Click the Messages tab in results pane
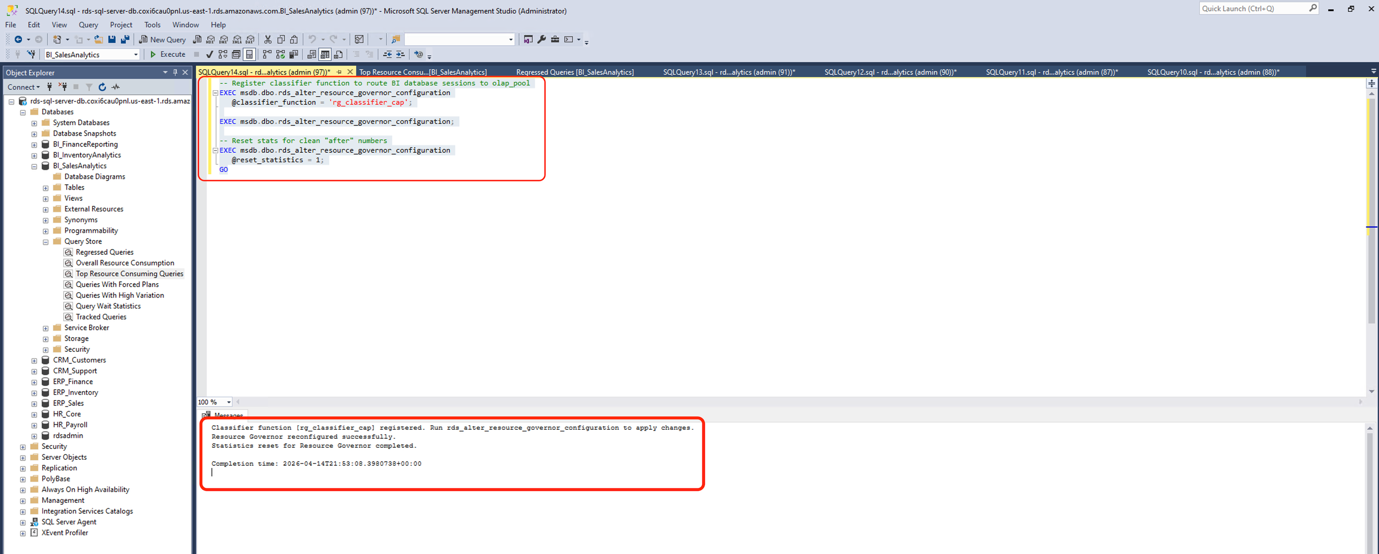 click(x=223, y=415)
